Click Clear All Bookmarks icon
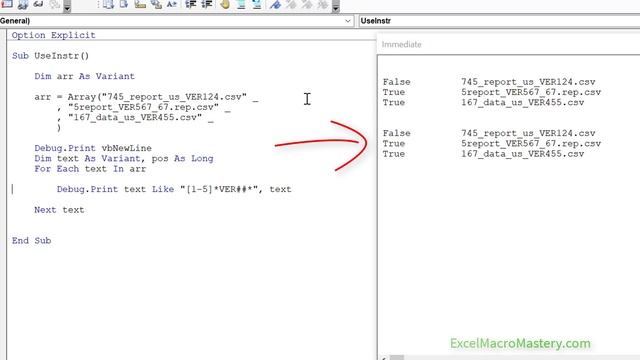Screen dimensions: 640x360 coord(323,4)
